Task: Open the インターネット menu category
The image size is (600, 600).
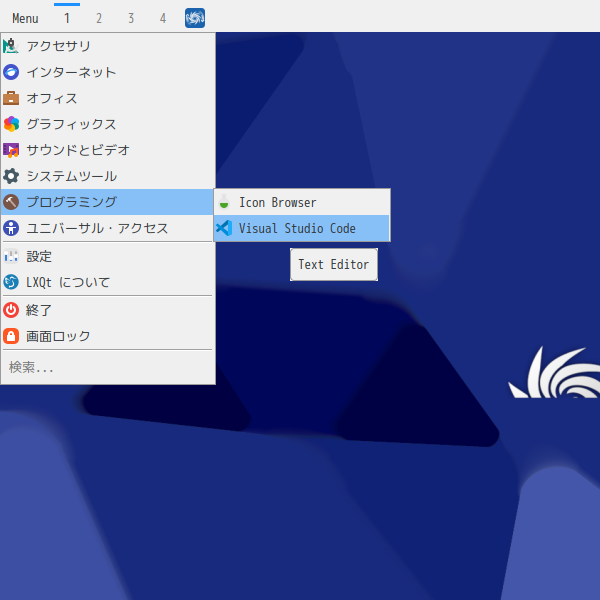Action: click(x=107, y=72)
